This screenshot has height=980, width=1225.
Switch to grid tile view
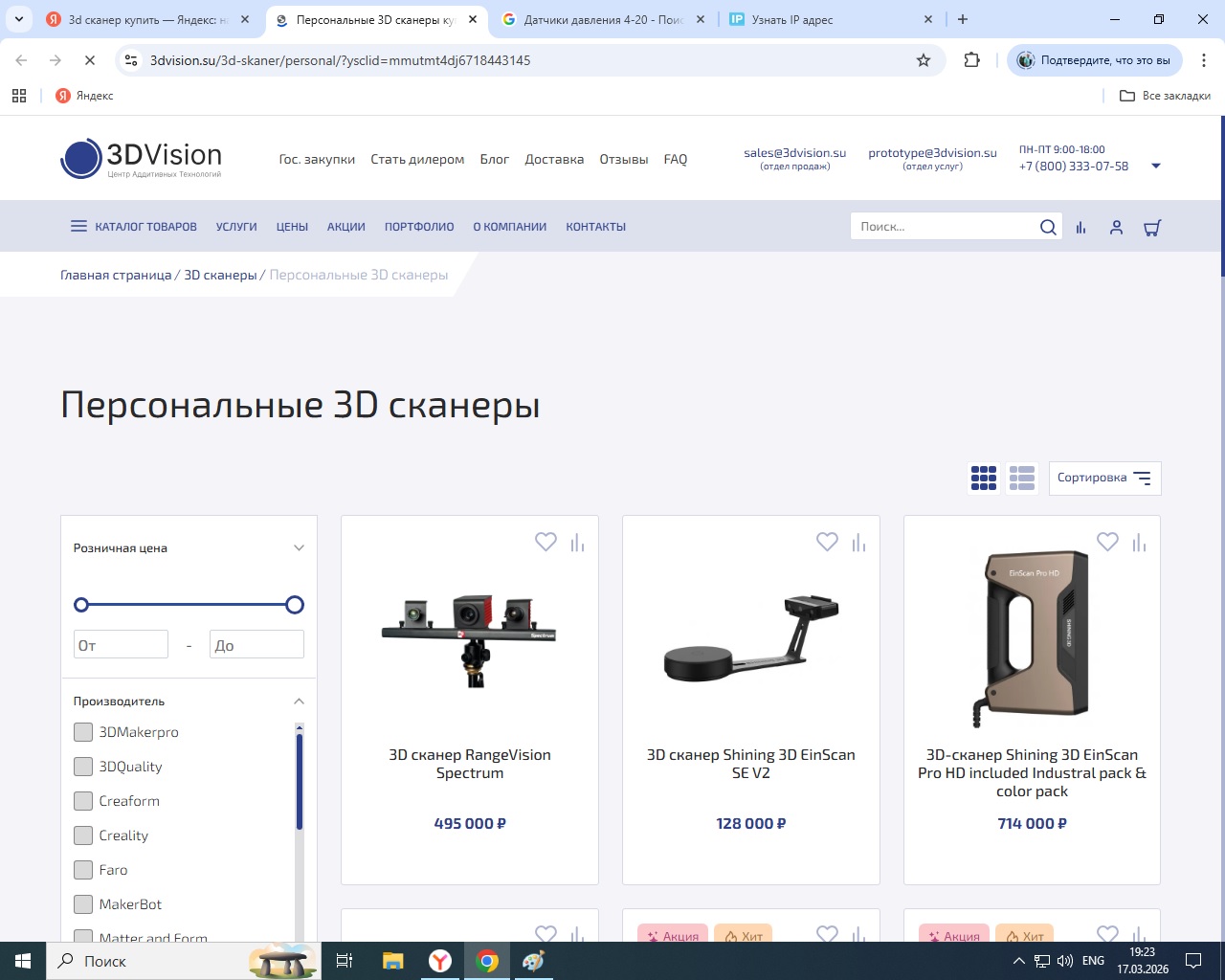pyautogui.click(x=984, y=479)
